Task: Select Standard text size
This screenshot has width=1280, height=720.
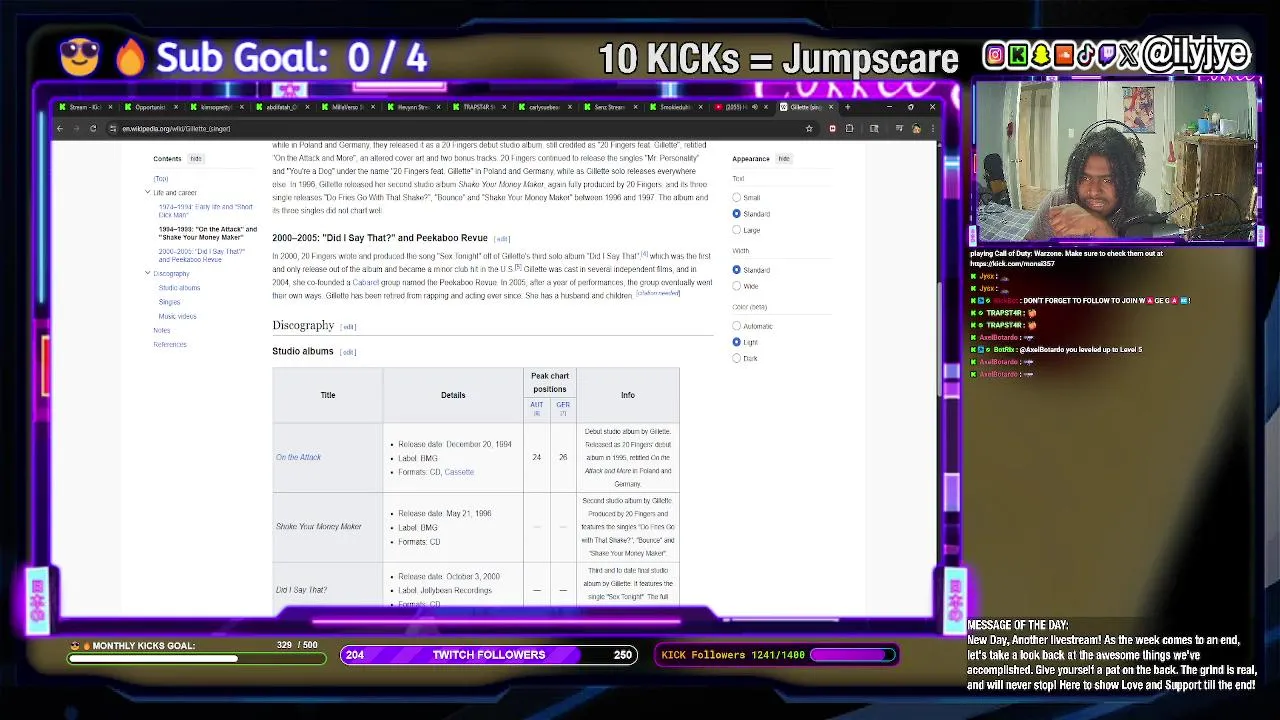Action: coord(737,214)
